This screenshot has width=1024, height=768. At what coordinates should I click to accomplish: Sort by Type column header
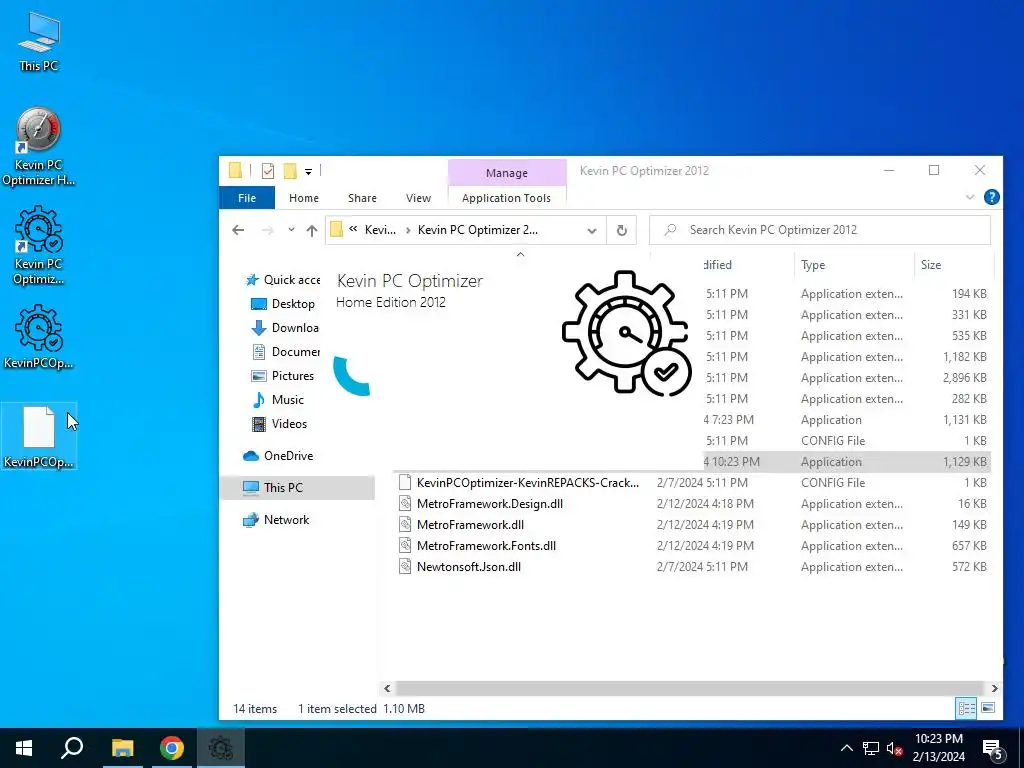tap(854, 264)
